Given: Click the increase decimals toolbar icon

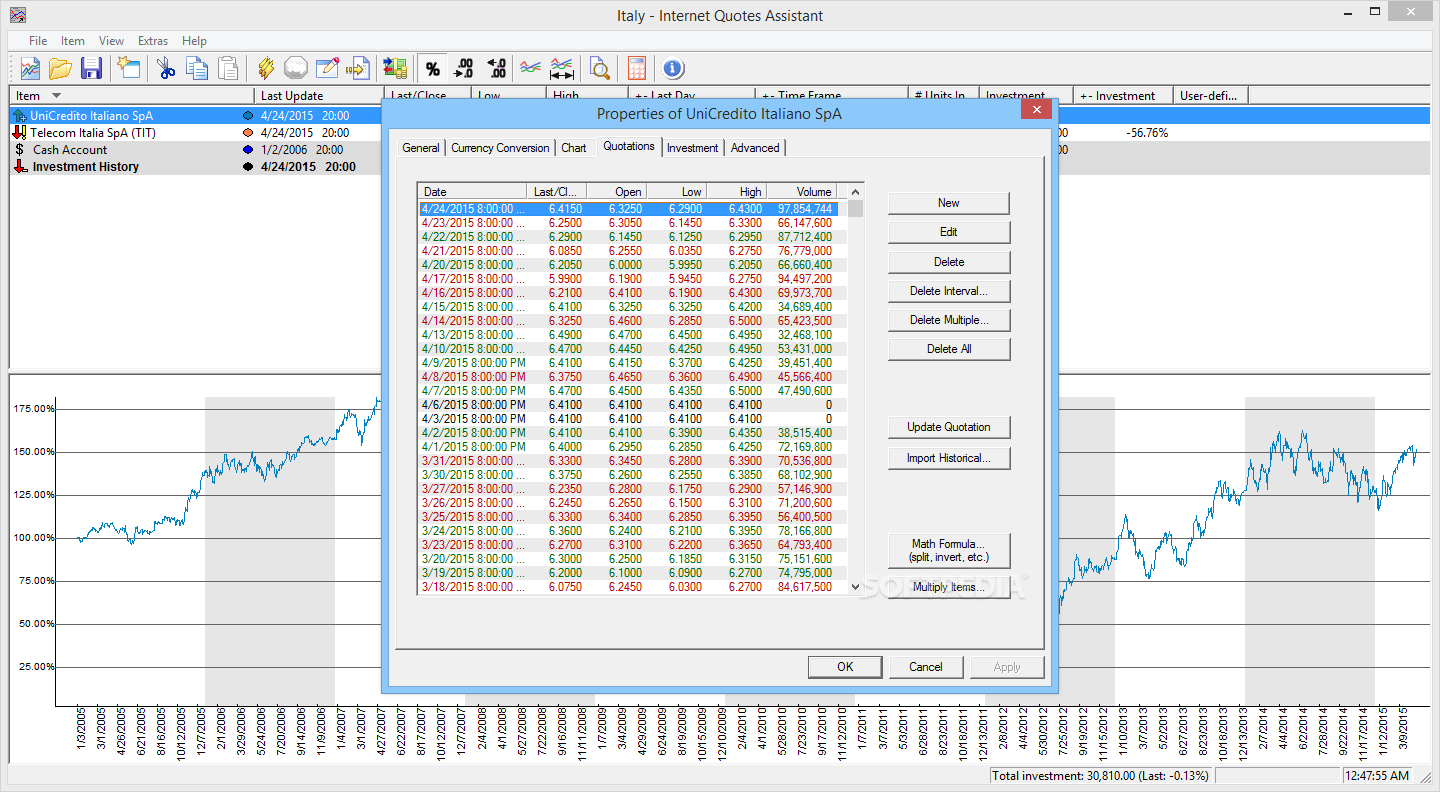Looking at the screenshot, I should [463, 68].
